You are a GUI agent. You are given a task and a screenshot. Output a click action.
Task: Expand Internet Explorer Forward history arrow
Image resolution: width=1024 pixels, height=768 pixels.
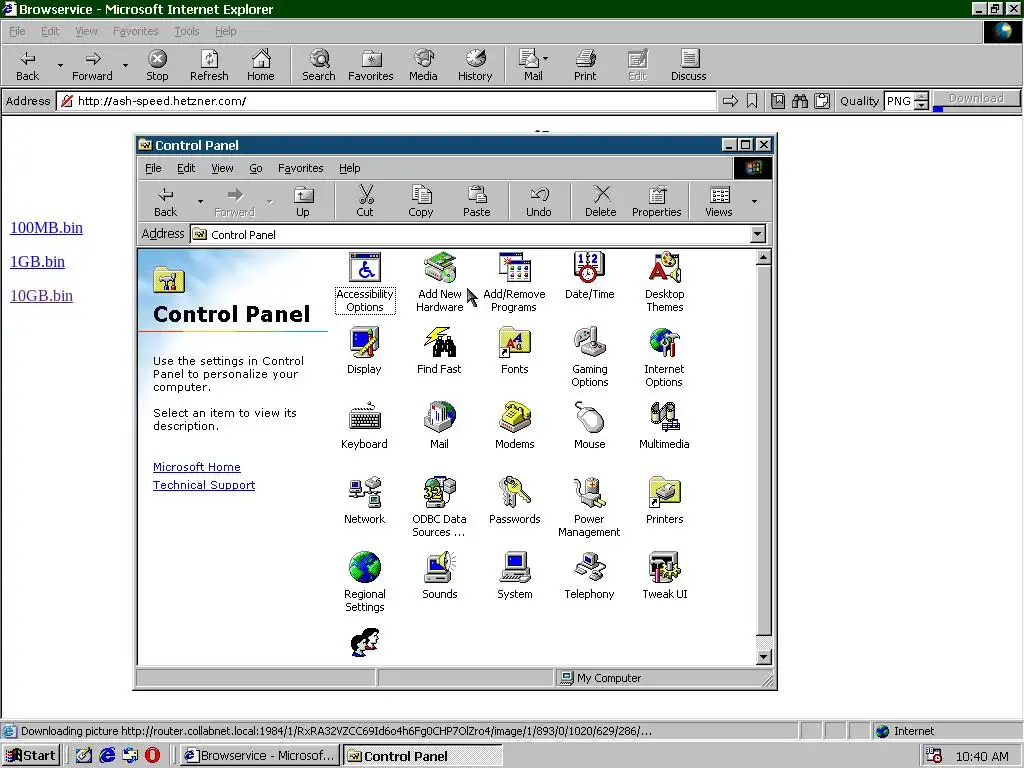[125, 65]
